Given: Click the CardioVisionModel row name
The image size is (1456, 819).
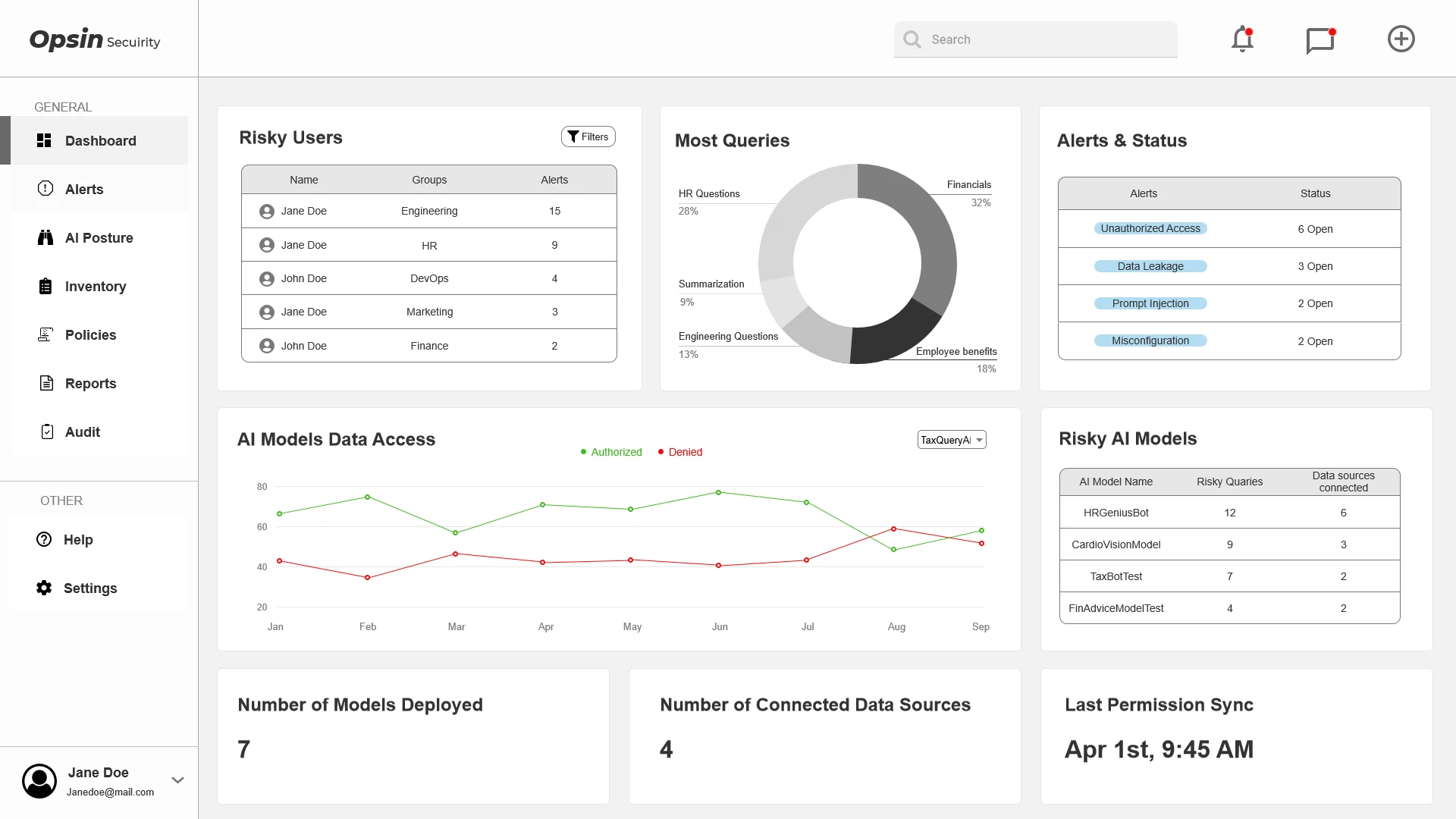Looking at the screenshot, I should click(x=1116, y=544).
